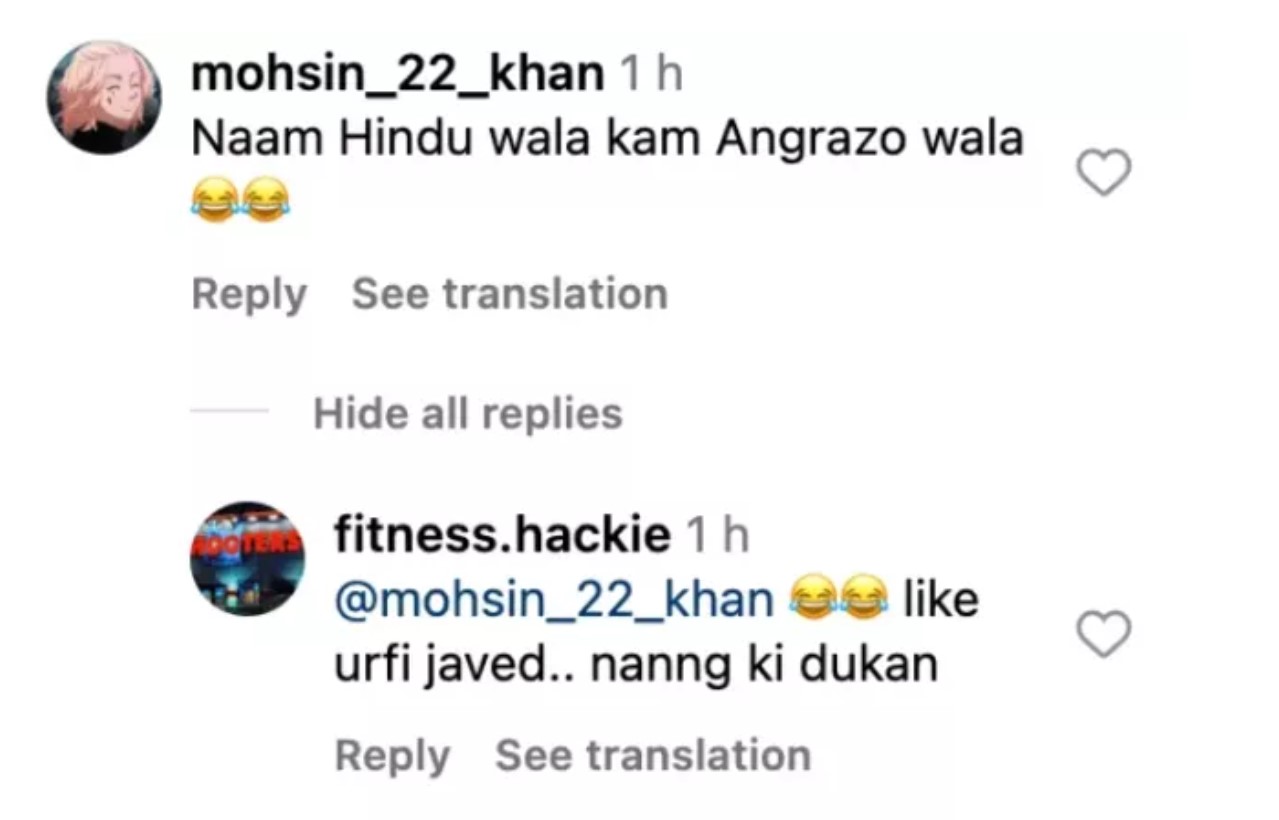Visit the fitness.hackie username in bold
1279x820 pixels.
point(502,536)
